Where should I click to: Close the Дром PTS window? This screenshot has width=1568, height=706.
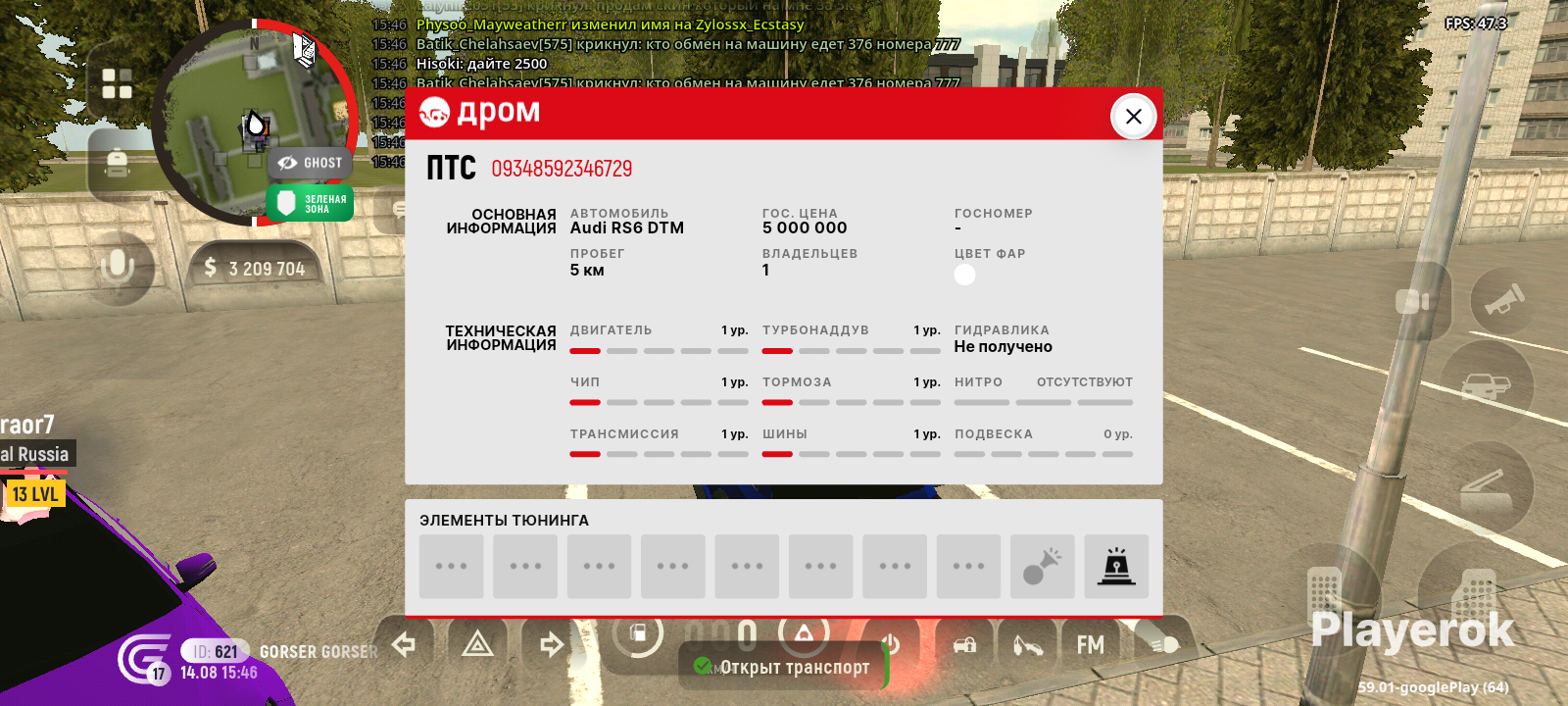(1134, 117)
